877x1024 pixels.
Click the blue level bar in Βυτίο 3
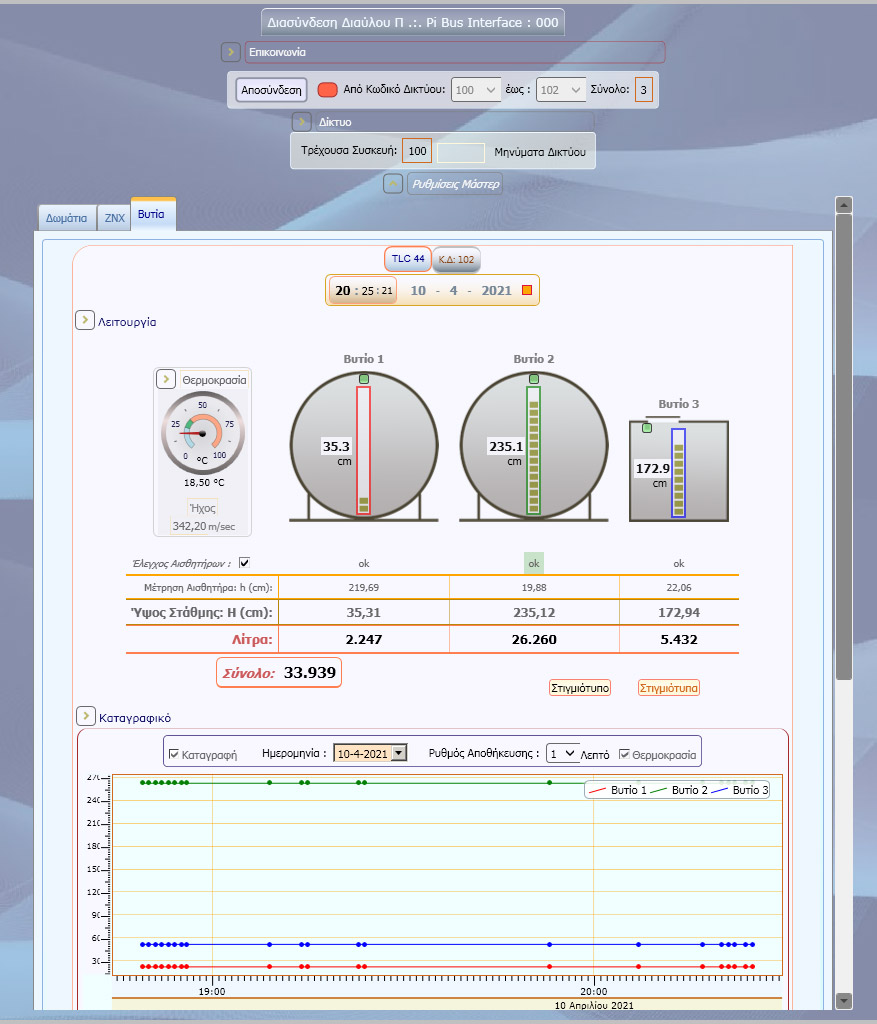(678, 473)
